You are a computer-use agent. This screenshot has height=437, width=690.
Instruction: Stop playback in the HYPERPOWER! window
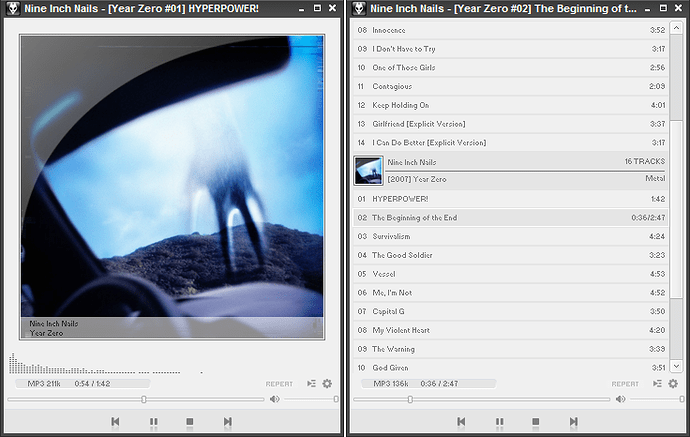click(190, 422)
